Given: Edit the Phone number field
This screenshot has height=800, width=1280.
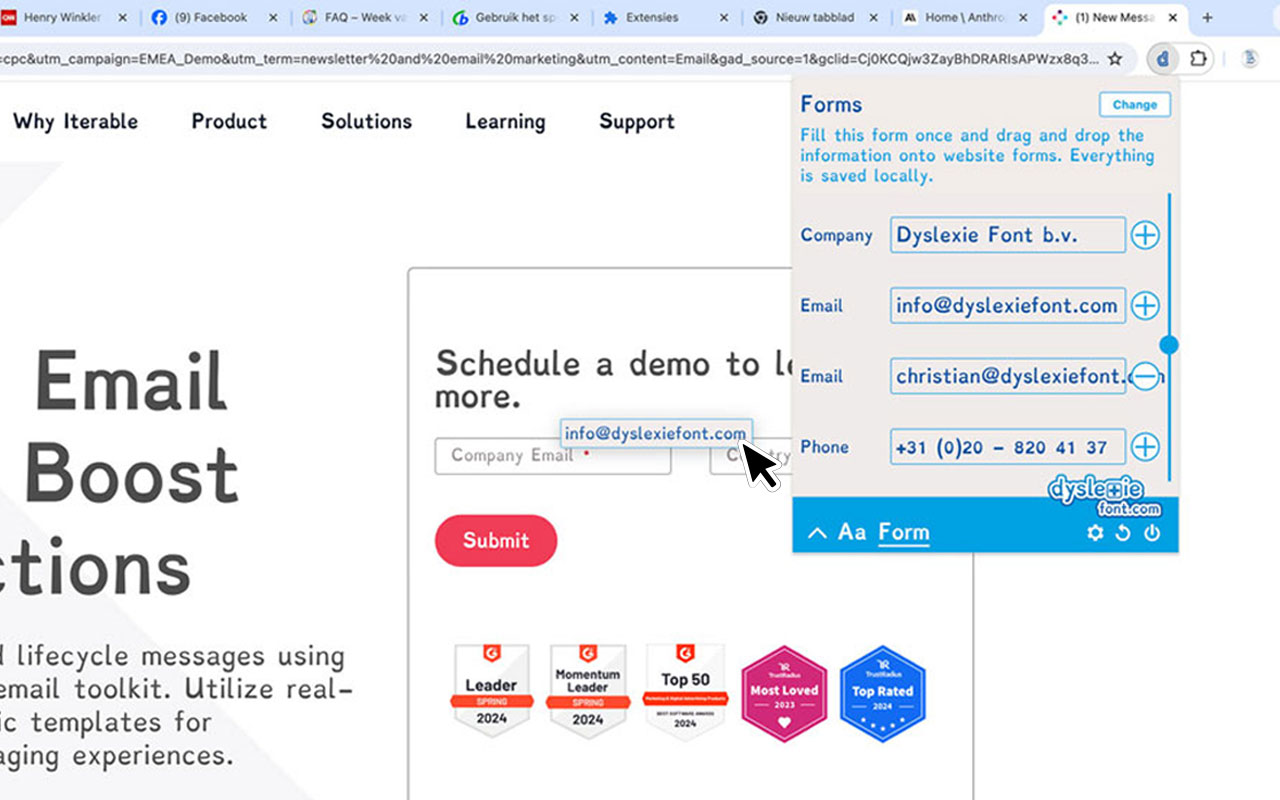Looking at the screenshot, I should point(1008,447).
